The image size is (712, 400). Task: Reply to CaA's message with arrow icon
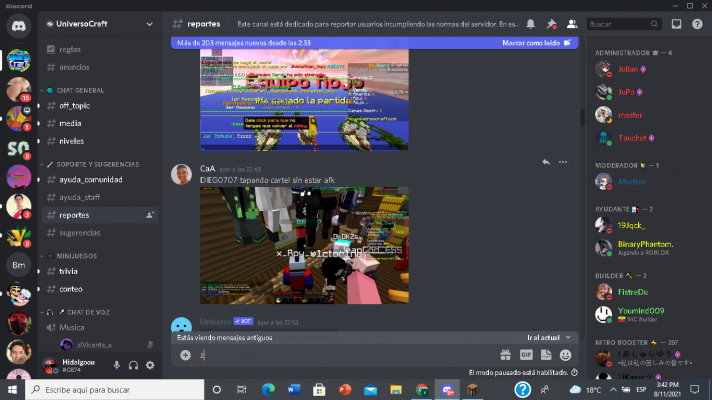click(546, 162)
